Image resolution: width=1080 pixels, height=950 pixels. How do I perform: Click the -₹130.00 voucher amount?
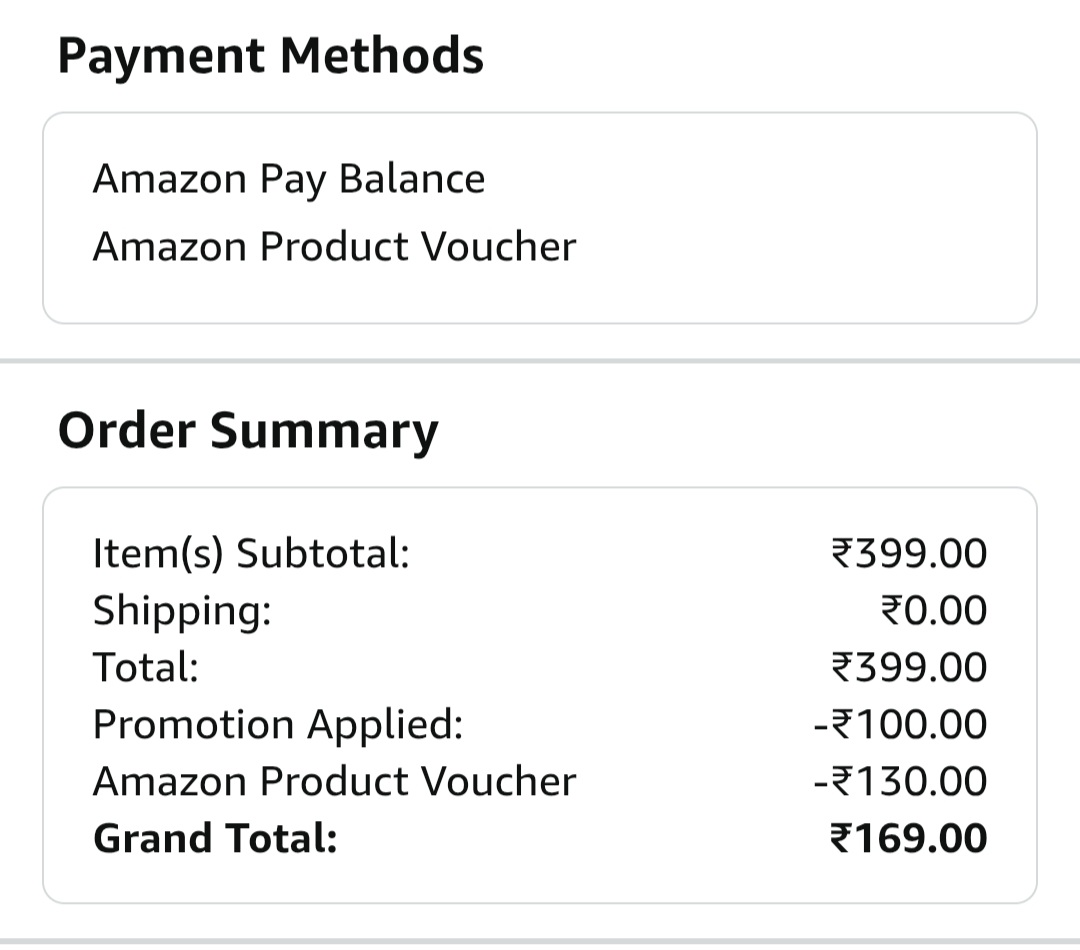click(901, 780)
